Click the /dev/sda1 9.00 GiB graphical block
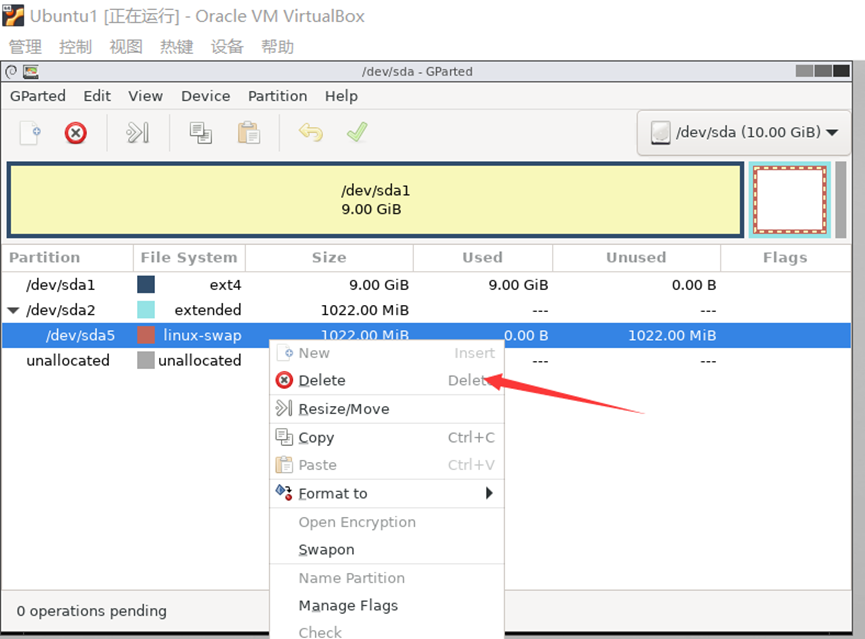865x639 pixels. [376, 200]
